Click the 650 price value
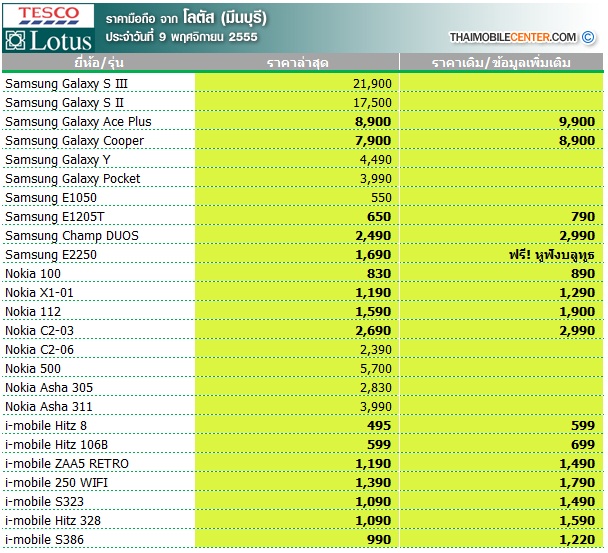This screenshot has width=608, height=553. (x=379, y=217)
